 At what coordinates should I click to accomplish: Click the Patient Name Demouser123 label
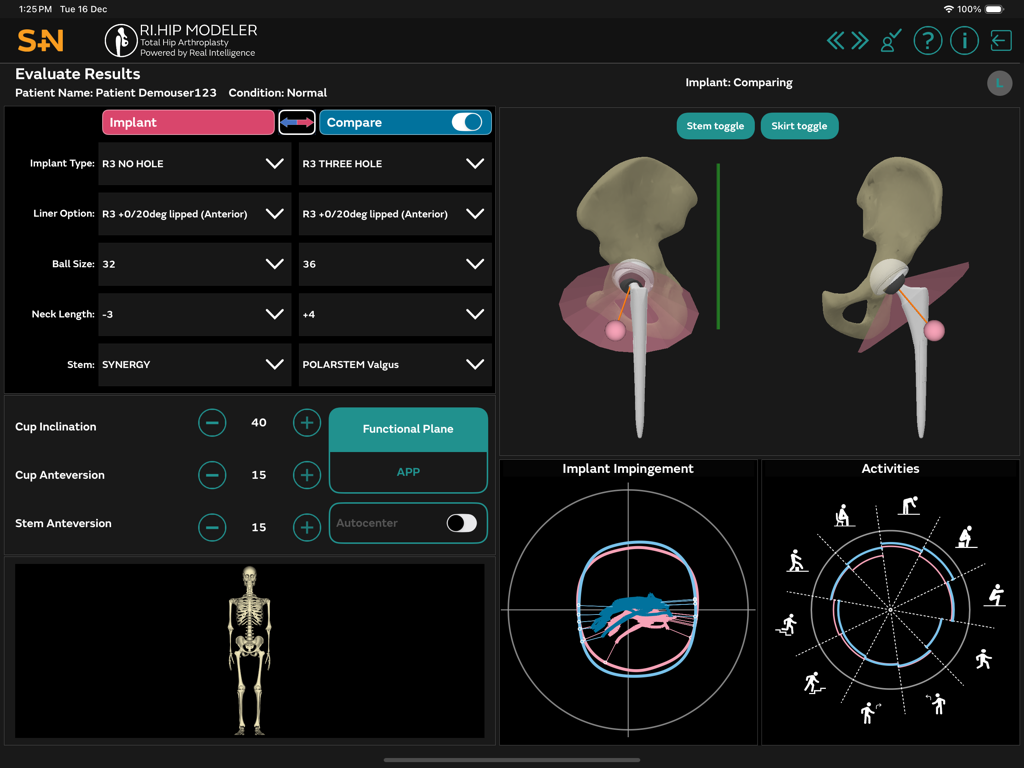tap(116, 93)
